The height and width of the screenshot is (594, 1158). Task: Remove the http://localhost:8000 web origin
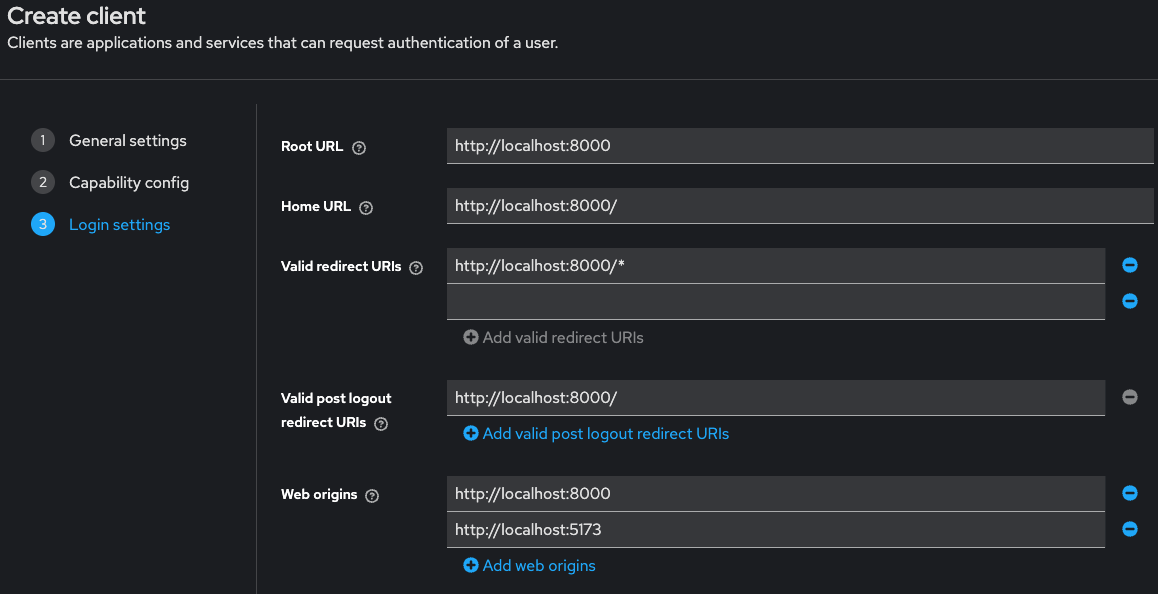1130,493
